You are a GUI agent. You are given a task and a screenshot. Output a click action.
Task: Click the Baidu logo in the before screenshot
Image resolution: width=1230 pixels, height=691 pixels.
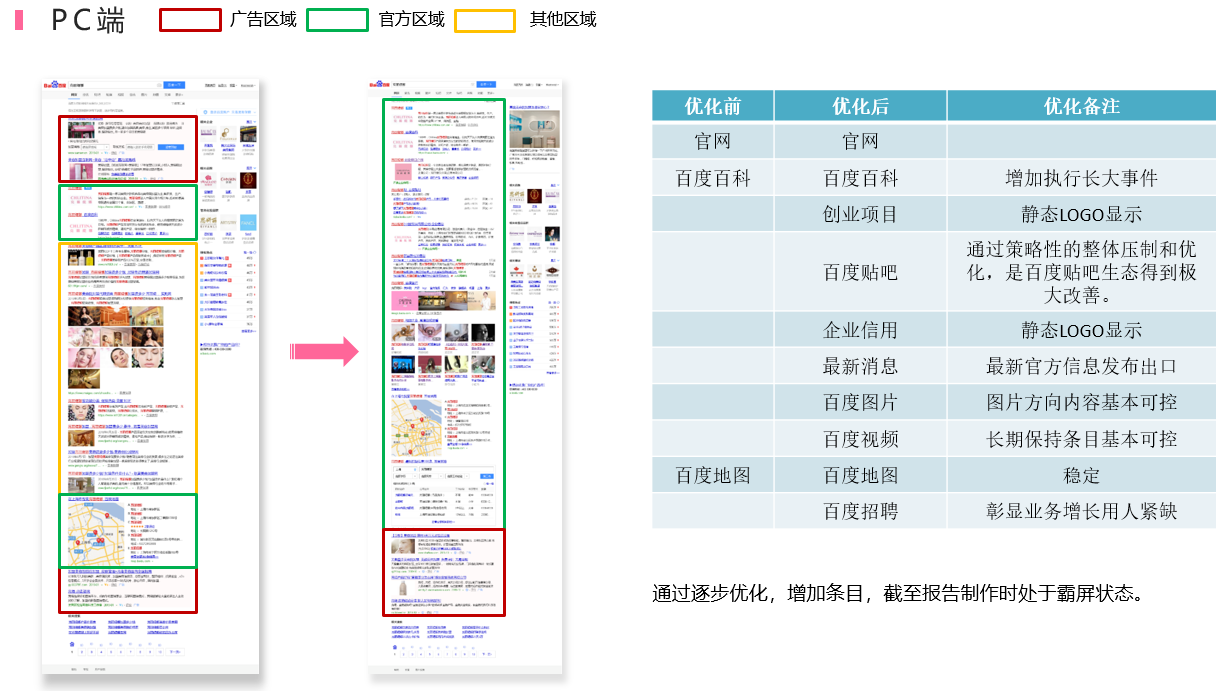54,86
